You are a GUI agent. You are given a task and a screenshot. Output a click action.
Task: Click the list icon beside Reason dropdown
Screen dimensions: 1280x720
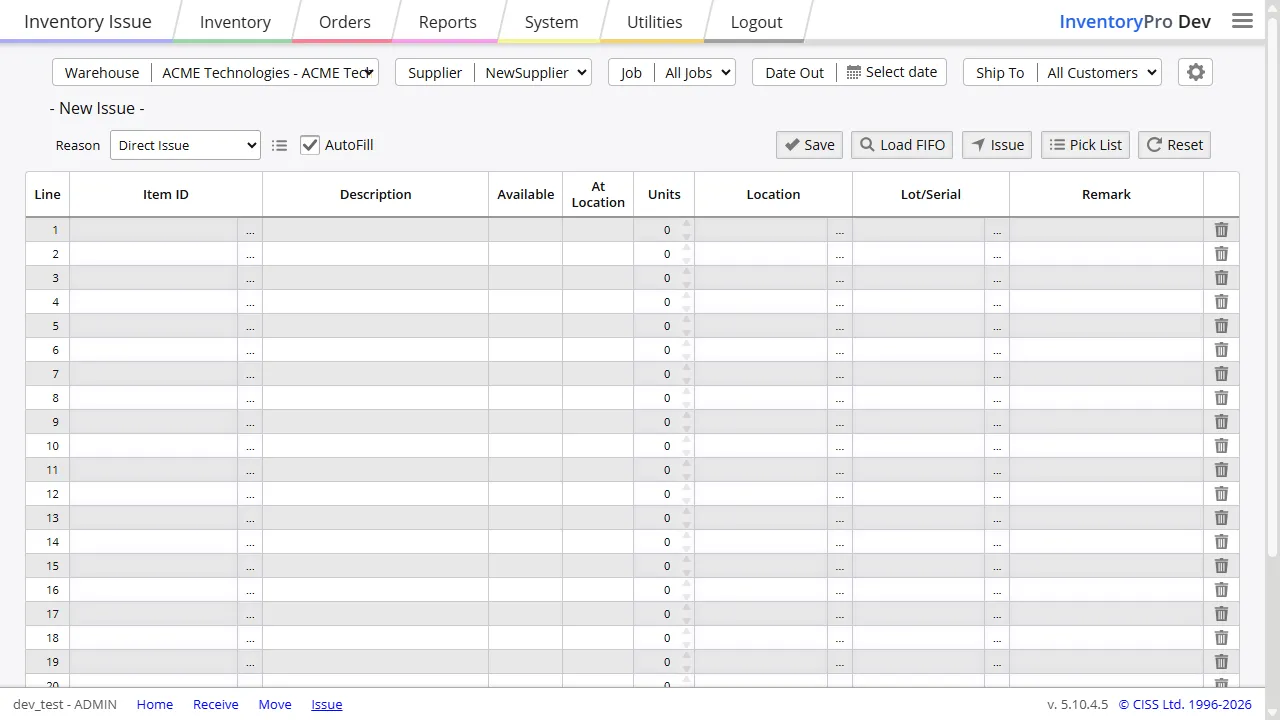[x=279, y=145]
